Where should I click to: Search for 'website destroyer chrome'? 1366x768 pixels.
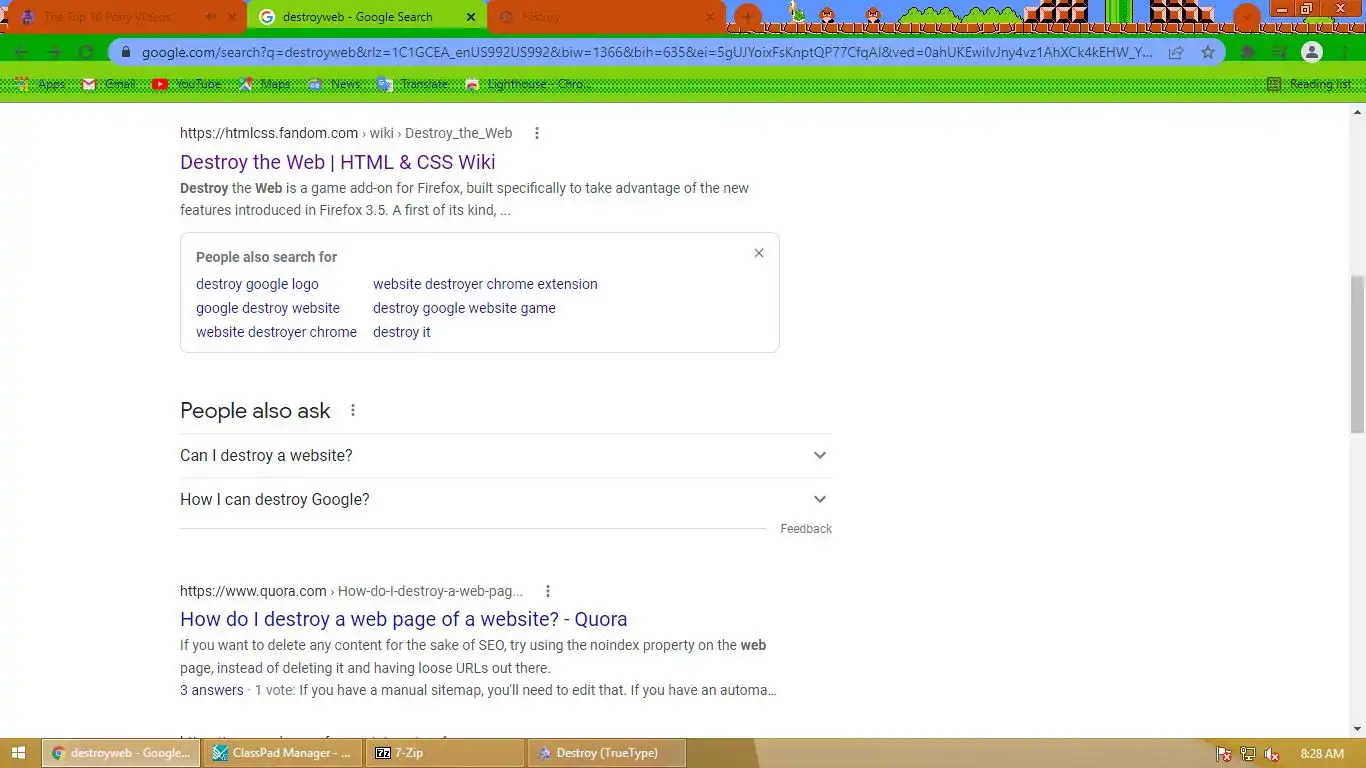pyautogui.click(x=276, y=332)
